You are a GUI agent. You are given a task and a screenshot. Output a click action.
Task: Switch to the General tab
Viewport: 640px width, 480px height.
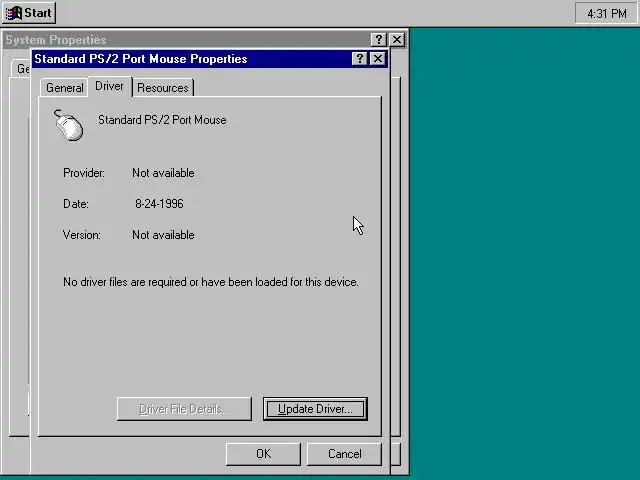(64, 88)
